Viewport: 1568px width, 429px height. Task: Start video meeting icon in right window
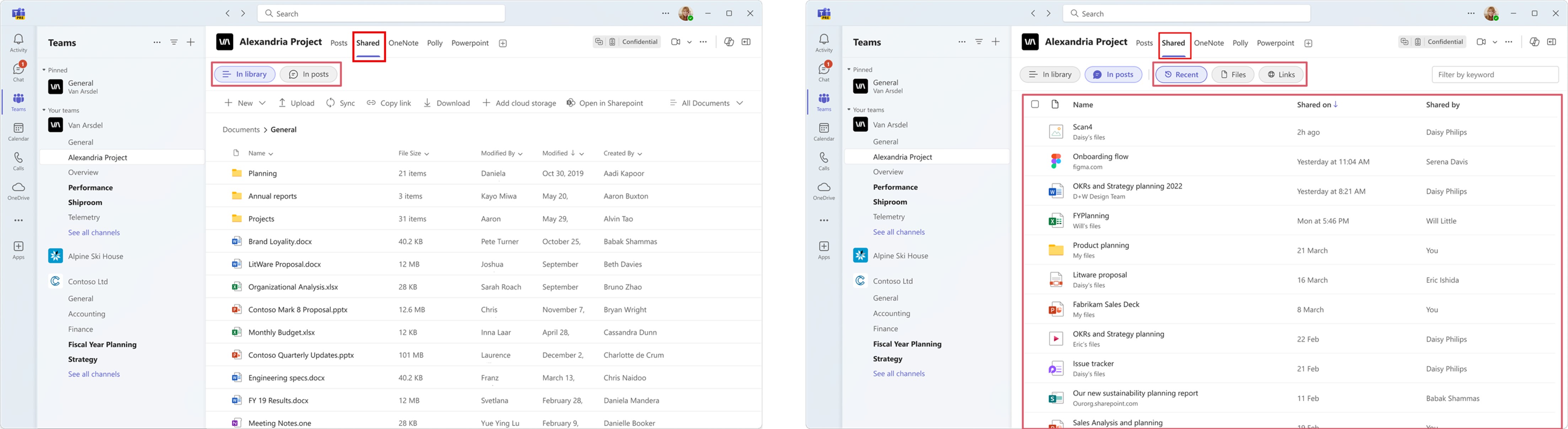(x=1480, y=42)
